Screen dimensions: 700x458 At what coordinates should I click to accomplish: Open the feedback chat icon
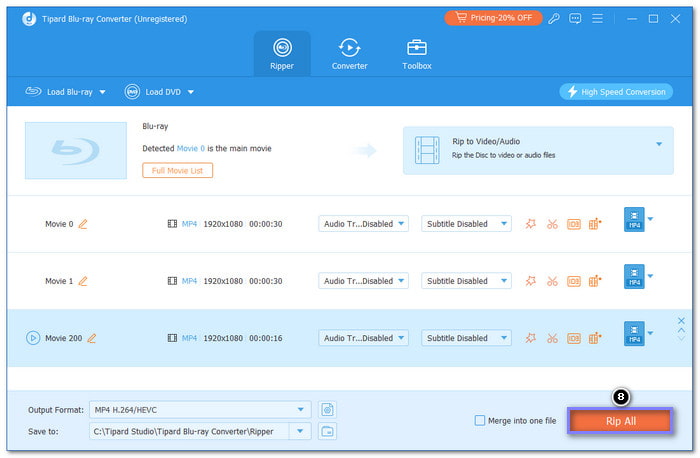[577, 18]
